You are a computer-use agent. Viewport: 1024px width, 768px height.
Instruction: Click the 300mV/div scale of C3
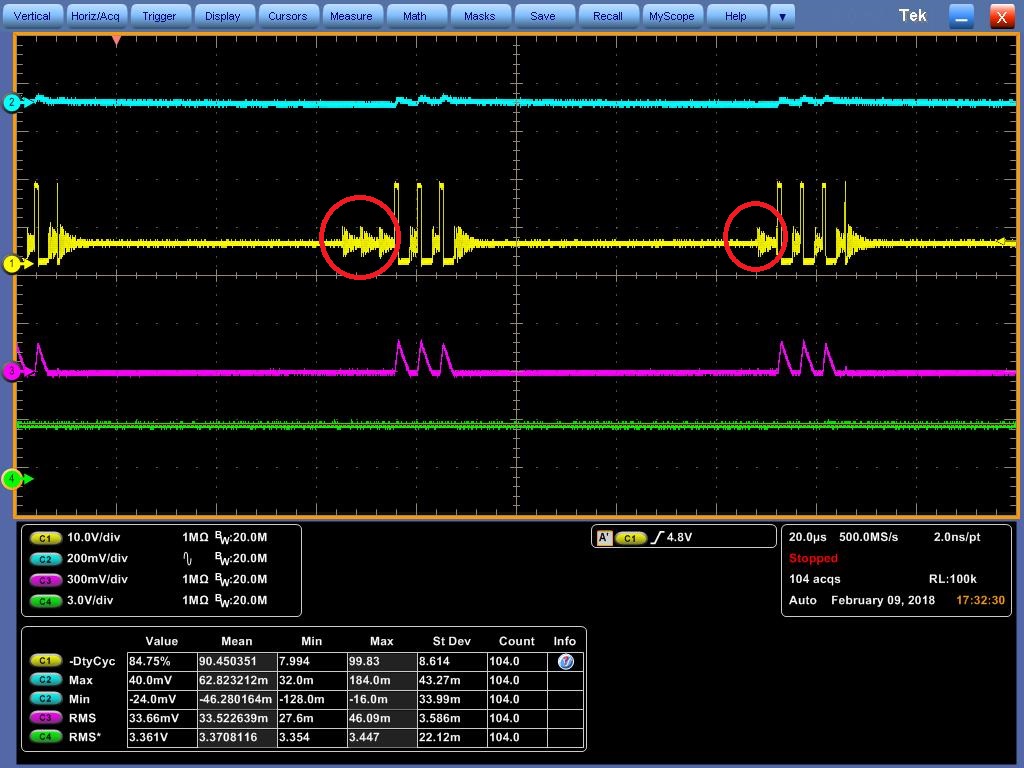point(97,579)
